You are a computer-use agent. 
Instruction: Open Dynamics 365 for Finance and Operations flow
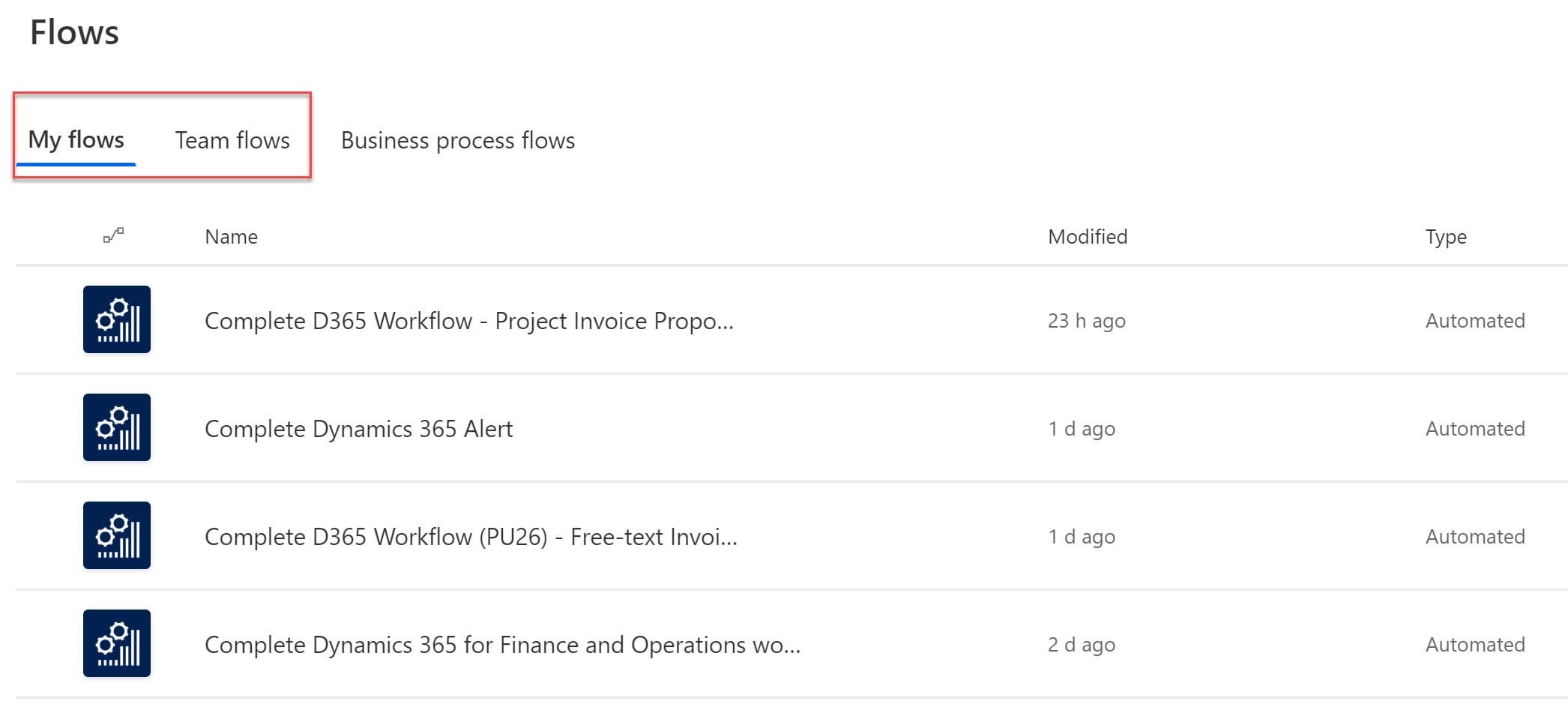click(502, 645)
